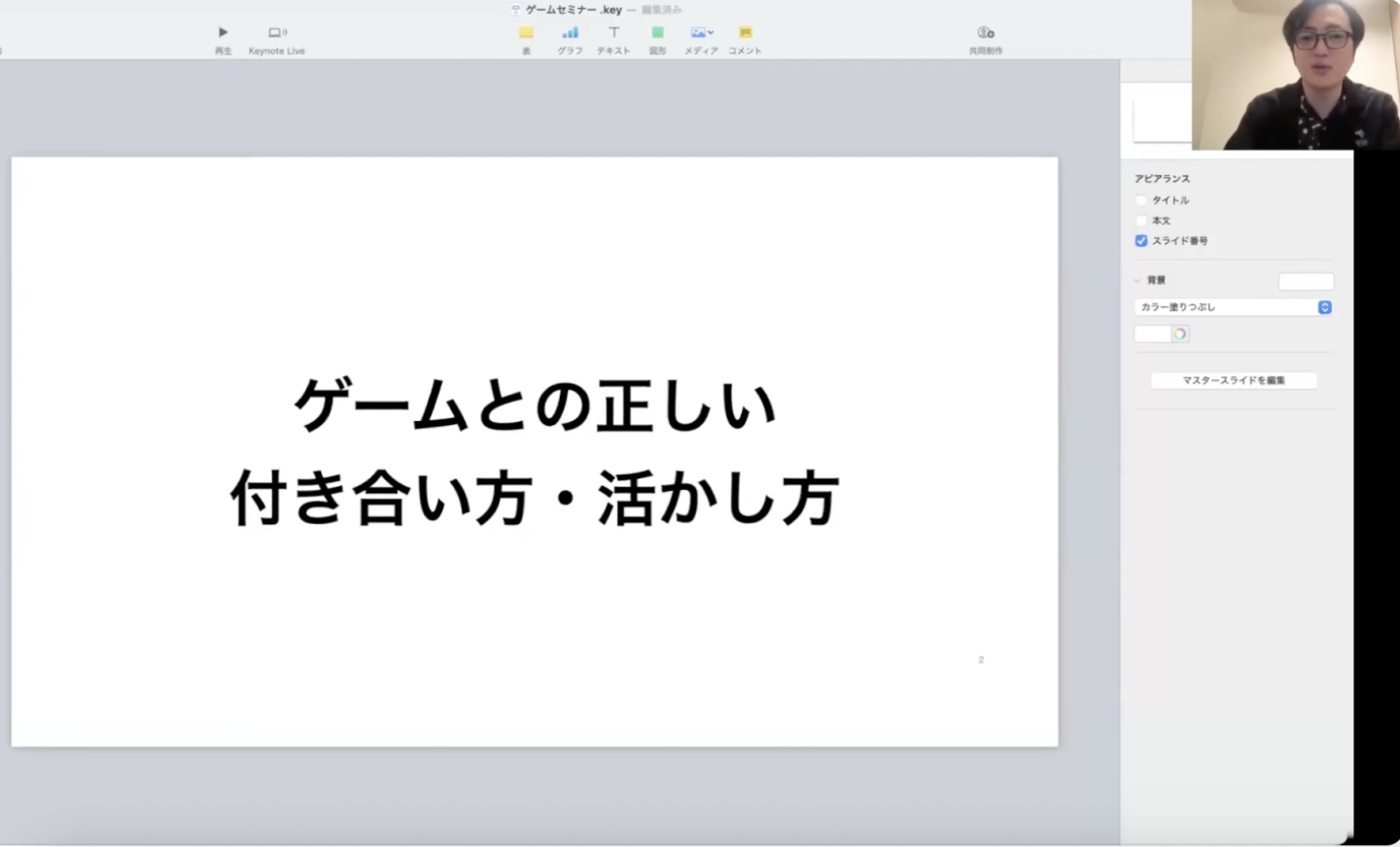Open the メディア media dropdown
The image size is (1400, 847).
[701, 32]
